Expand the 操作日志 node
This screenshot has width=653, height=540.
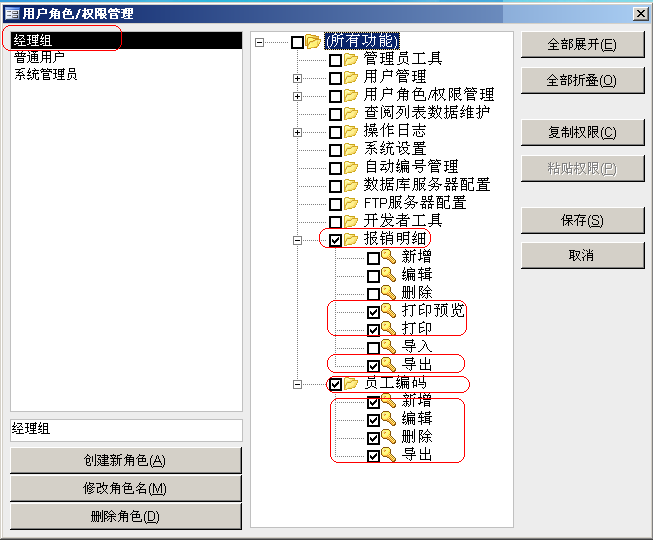[297, 132]
